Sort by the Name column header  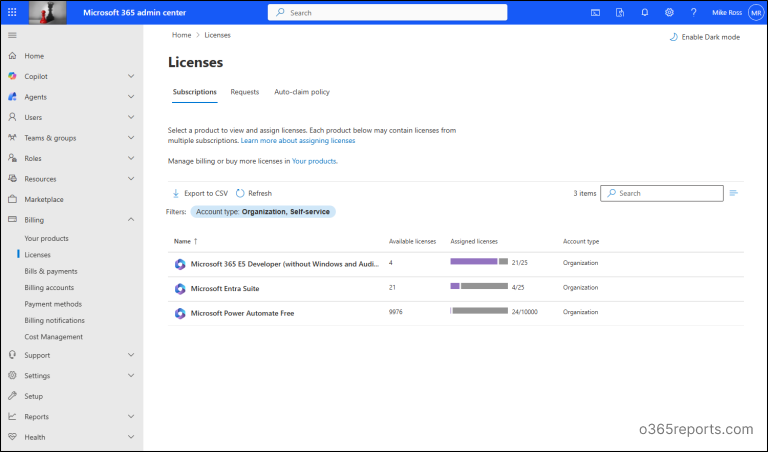(185, 241)
